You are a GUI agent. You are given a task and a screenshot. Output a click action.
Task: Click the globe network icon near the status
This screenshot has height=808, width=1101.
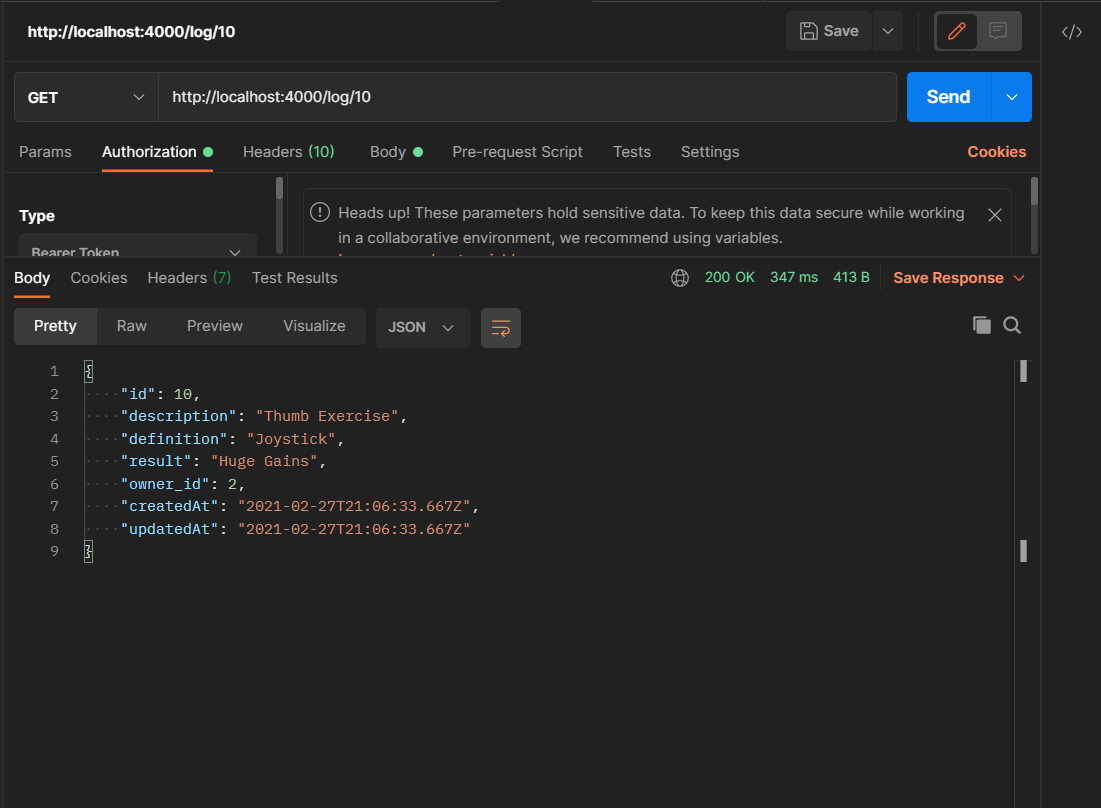tap(680, 278)
